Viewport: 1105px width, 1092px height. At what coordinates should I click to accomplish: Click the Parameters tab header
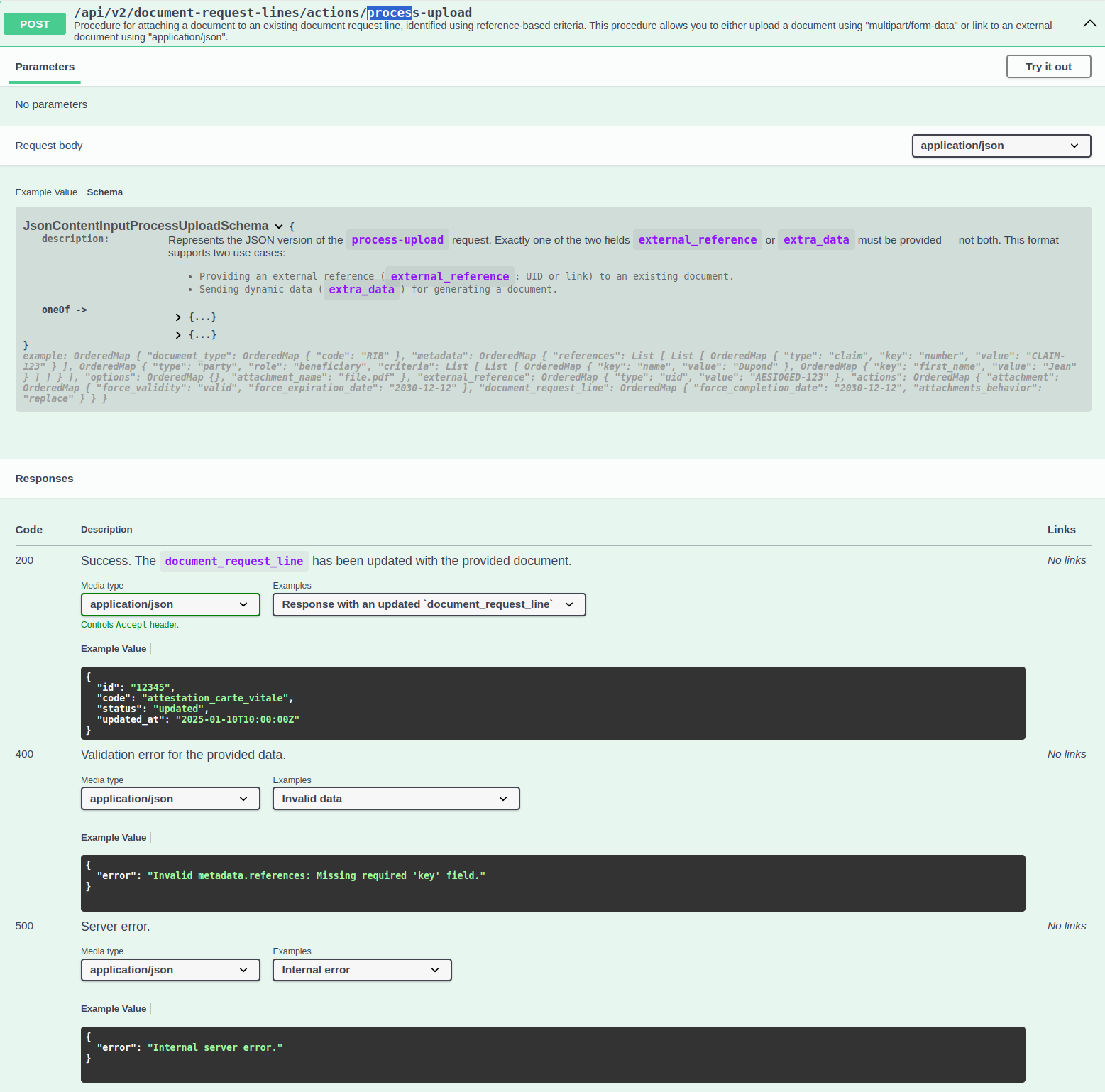[x=45, y=67]
